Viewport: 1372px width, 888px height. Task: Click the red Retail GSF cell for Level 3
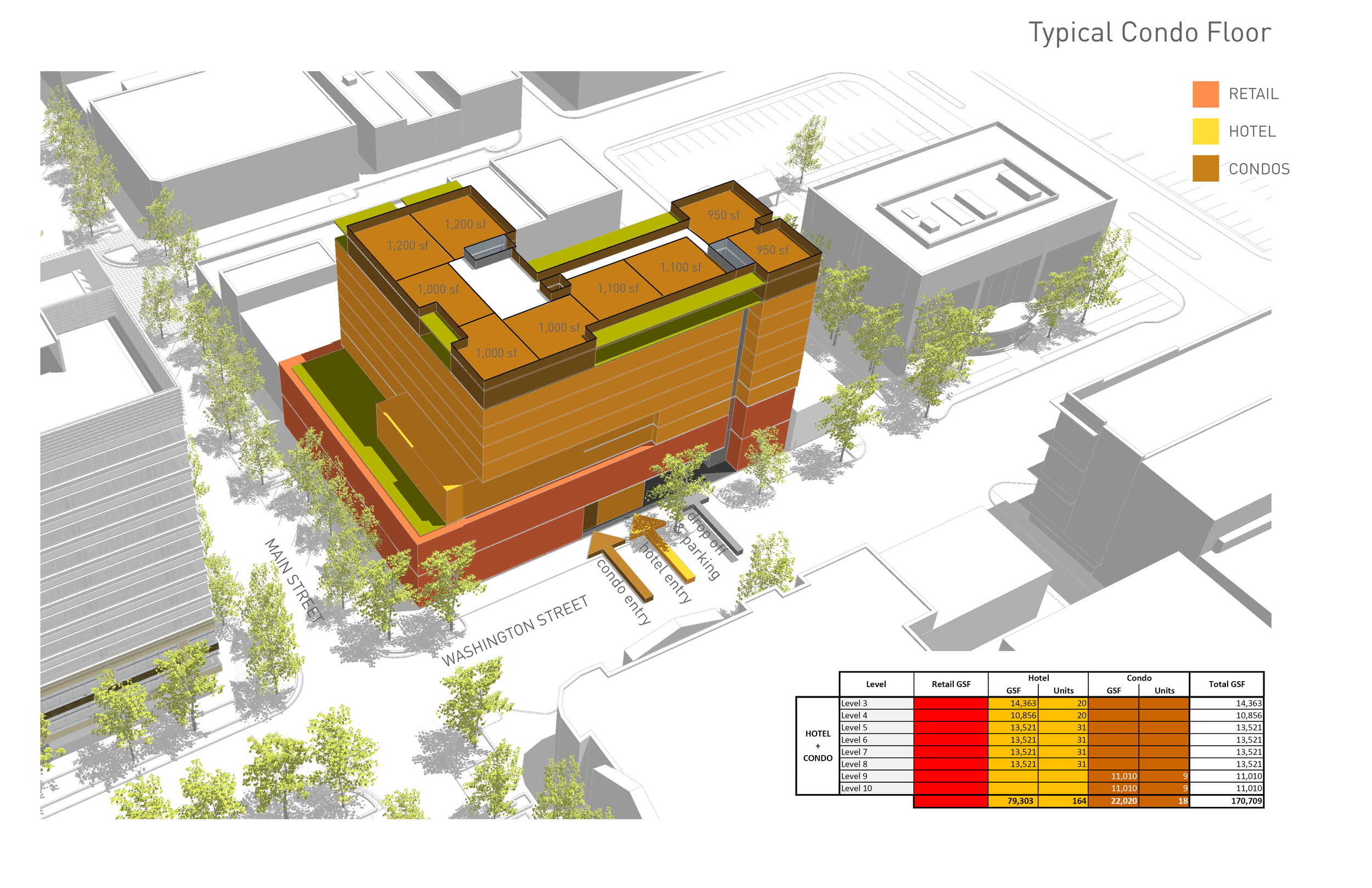[x=951, y=704]
